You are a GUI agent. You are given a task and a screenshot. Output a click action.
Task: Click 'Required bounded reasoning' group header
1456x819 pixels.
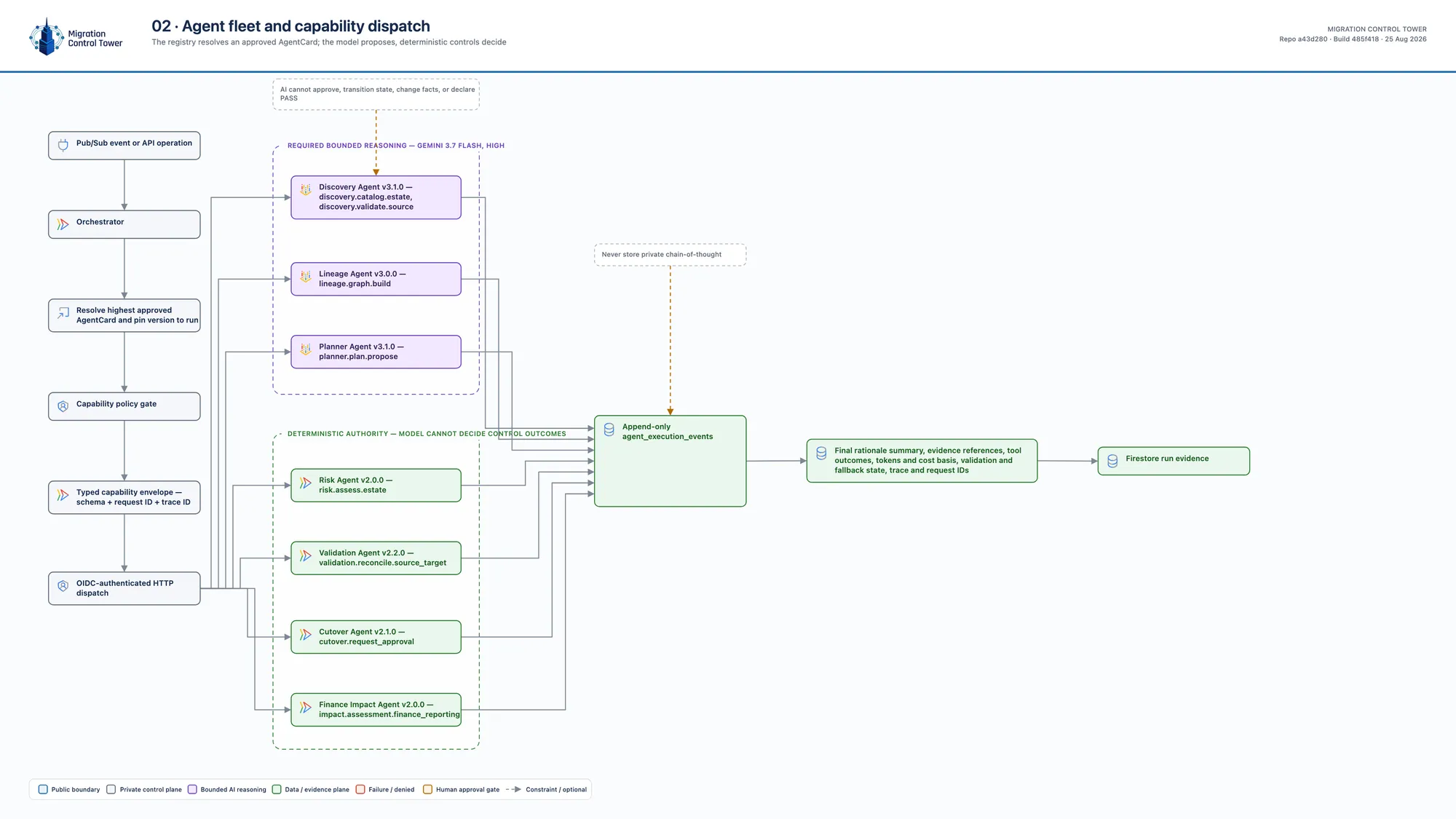pyautogui.click(x=396, y=146)
